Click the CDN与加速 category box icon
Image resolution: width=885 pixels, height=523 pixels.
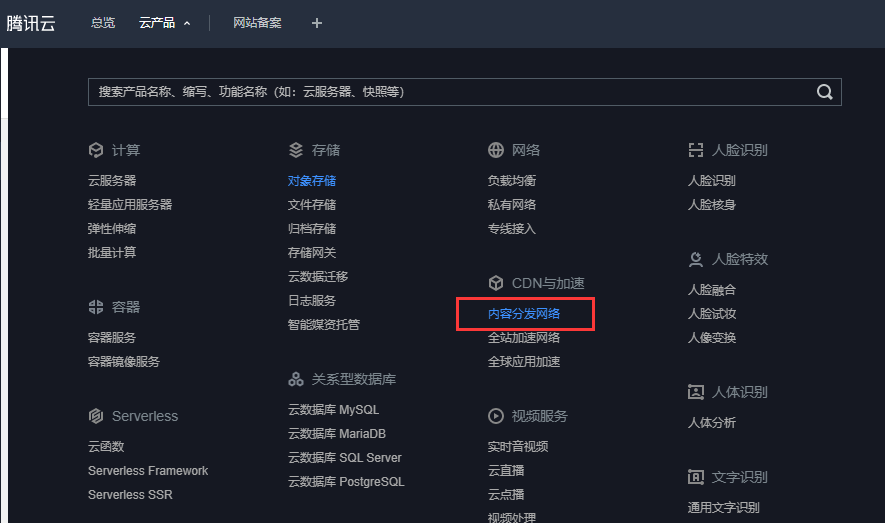coord(496,283)
